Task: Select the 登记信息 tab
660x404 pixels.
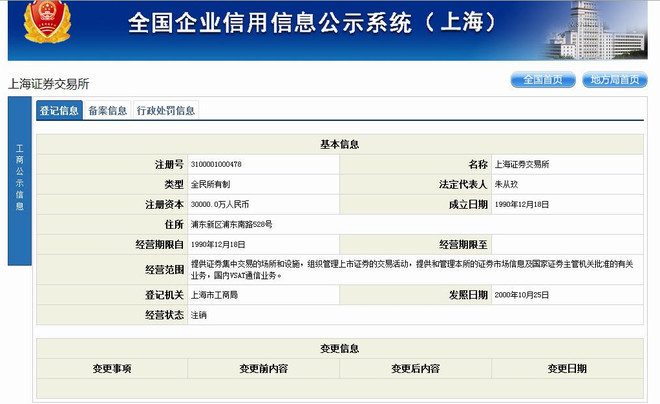Action: [59, 110]
